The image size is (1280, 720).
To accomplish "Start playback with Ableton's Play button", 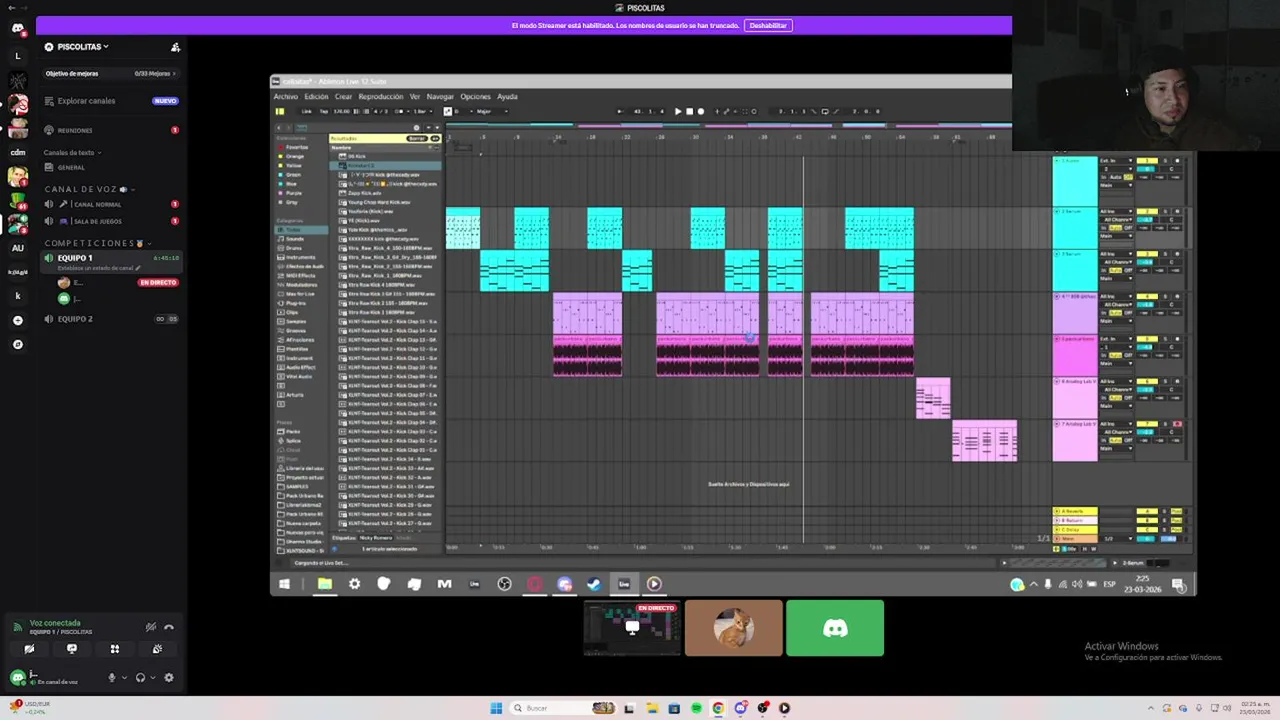I will 678,111.
